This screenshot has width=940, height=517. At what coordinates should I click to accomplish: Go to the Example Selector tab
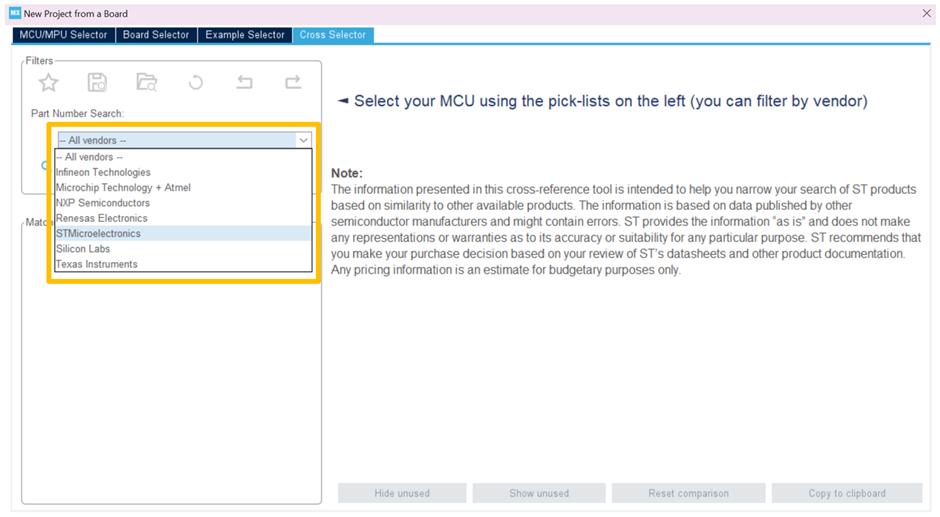245,35
